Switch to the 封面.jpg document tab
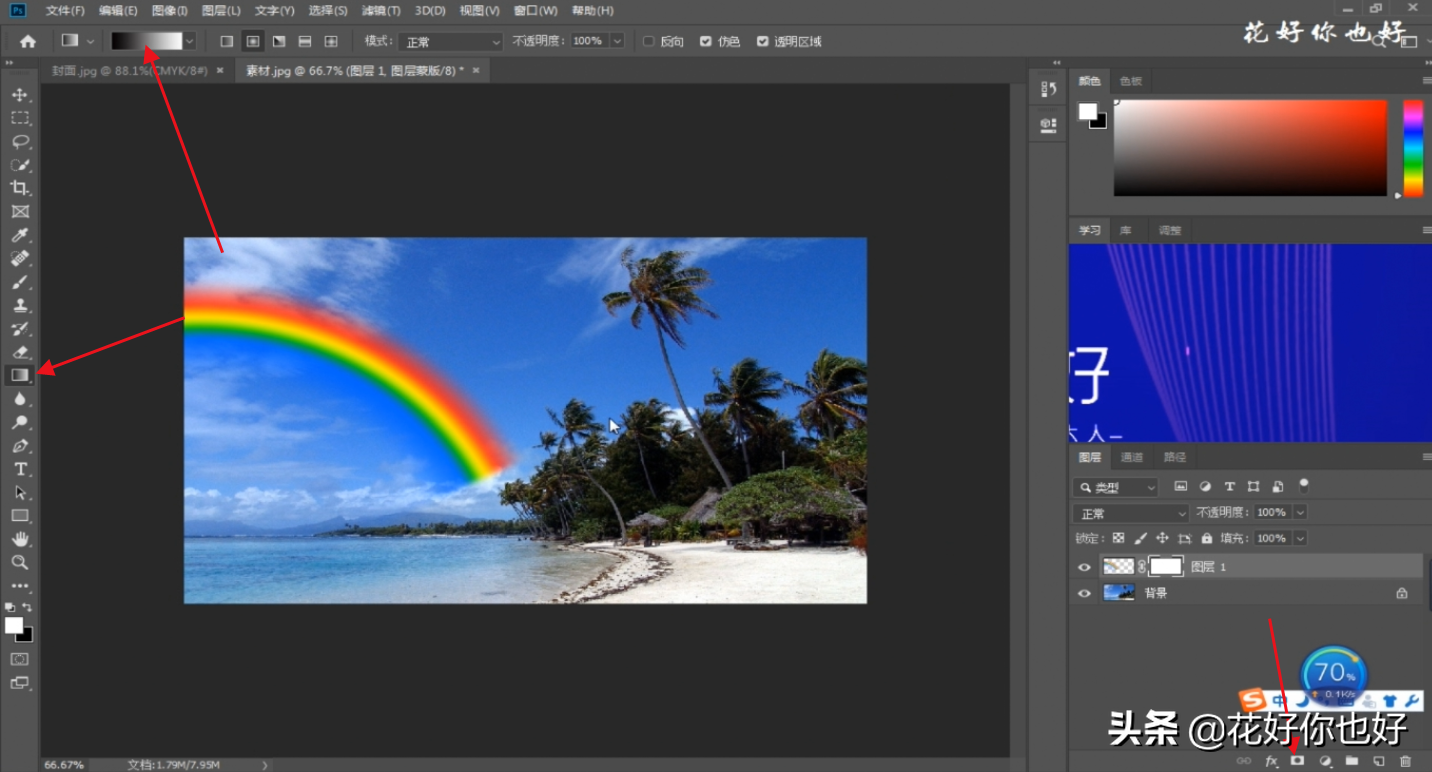1432x772 pixels. 130,71
